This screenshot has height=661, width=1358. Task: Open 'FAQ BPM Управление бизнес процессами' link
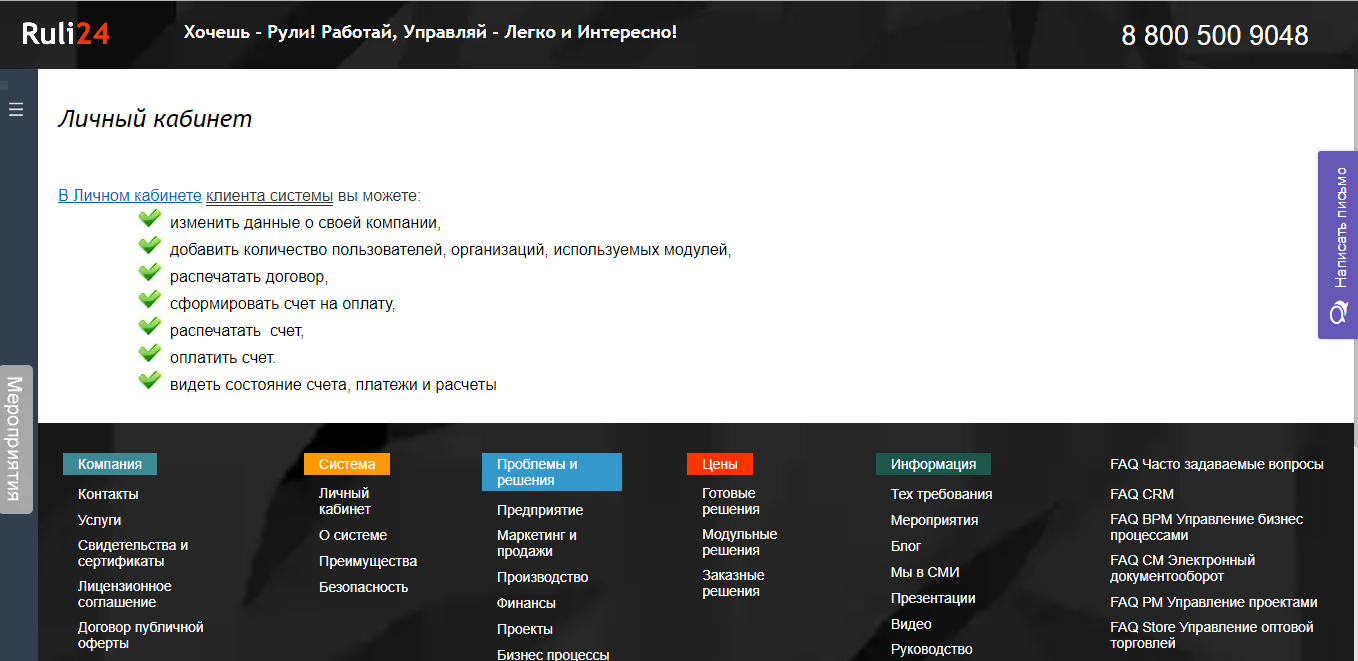tap(1207, 527)
